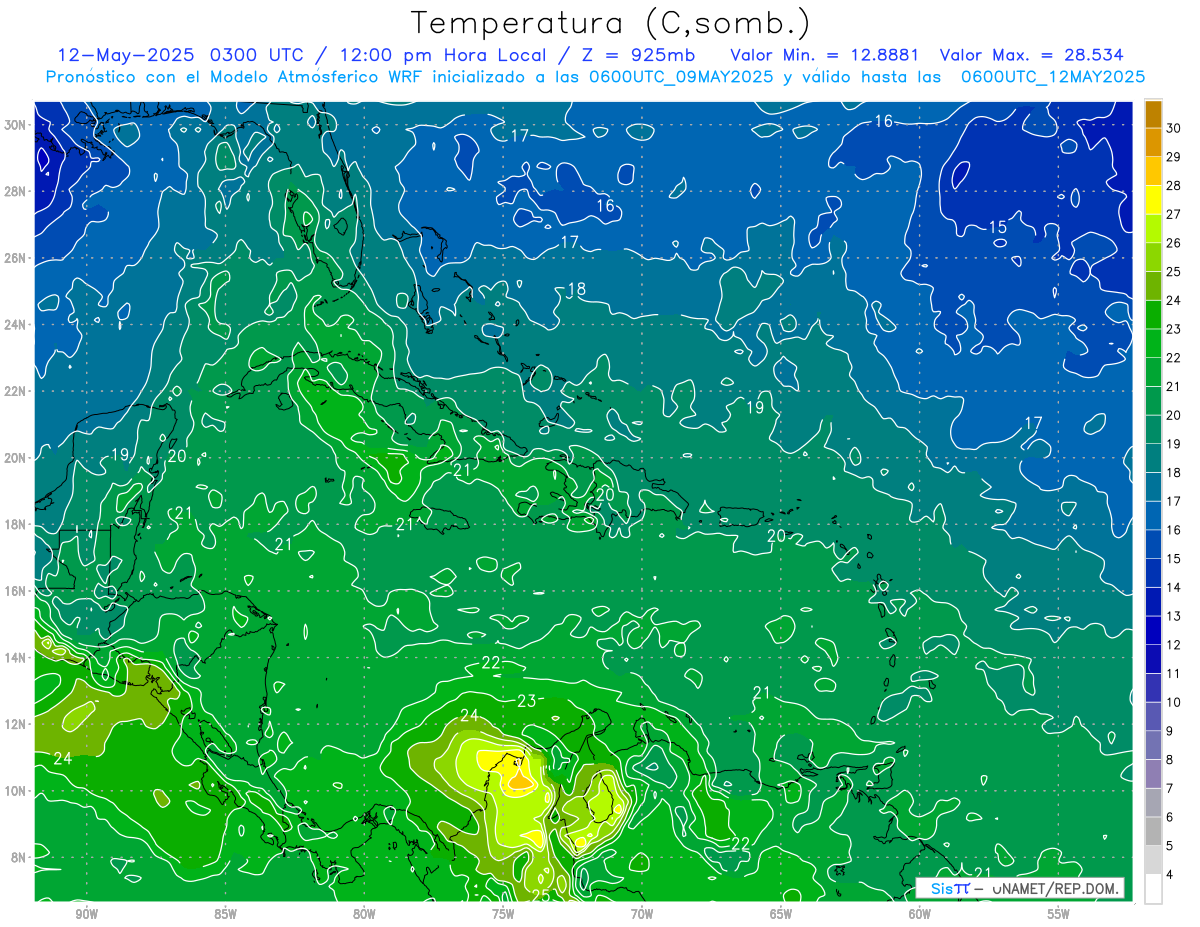Click the 70W longitude axis label
Screen dimensions: 1200x927
tap(642, 914)
